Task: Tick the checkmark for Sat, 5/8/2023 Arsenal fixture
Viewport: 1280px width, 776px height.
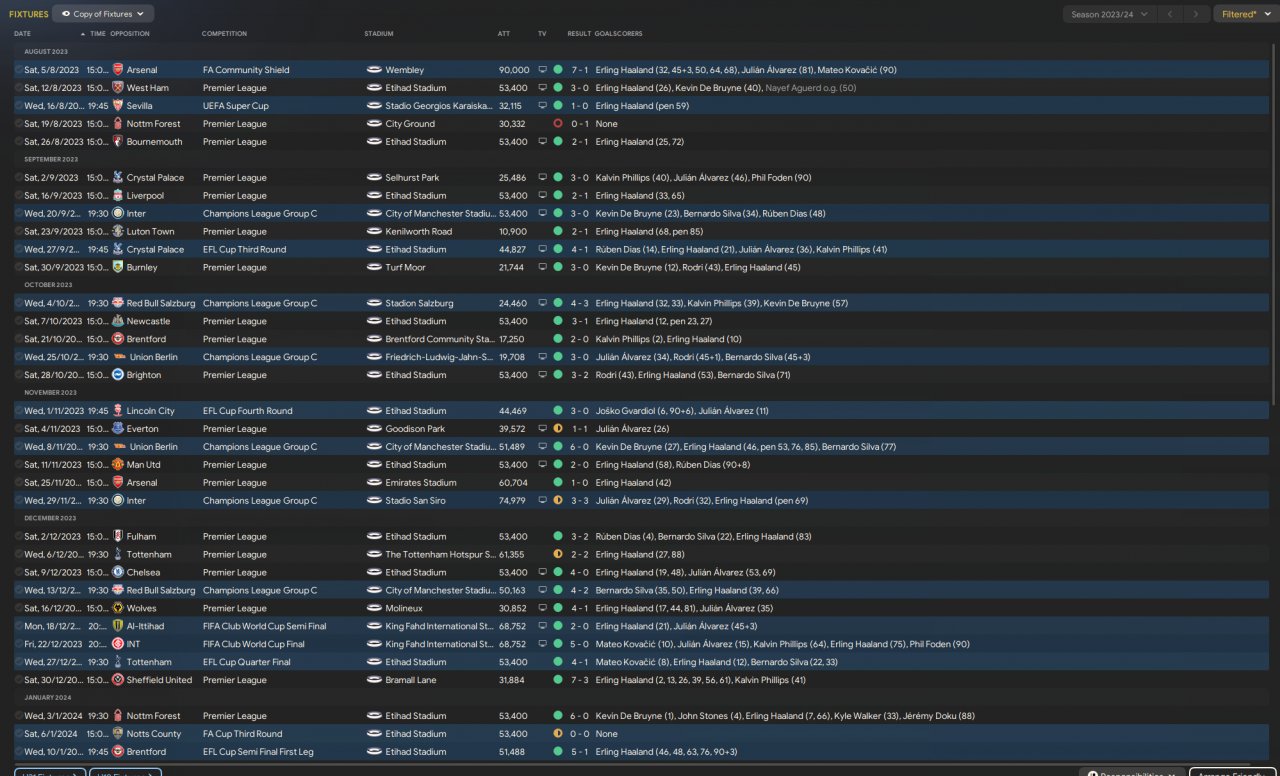Action: 18,70
